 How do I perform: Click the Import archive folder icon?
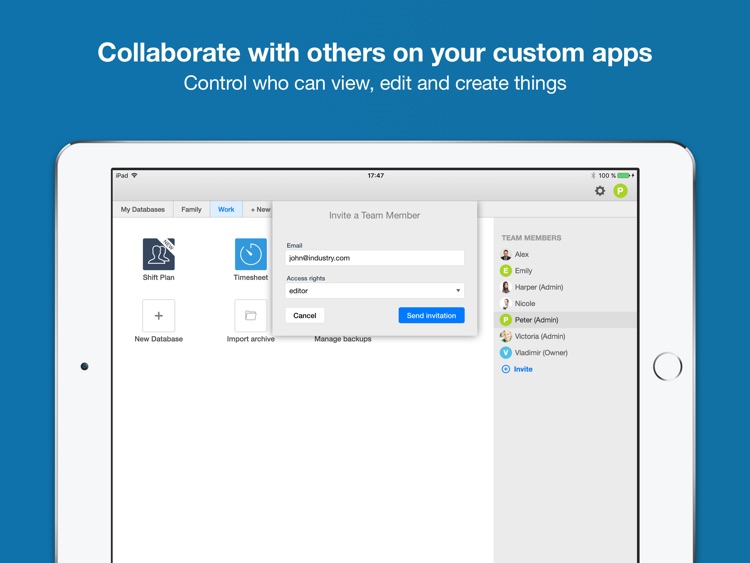click(250, 316)
